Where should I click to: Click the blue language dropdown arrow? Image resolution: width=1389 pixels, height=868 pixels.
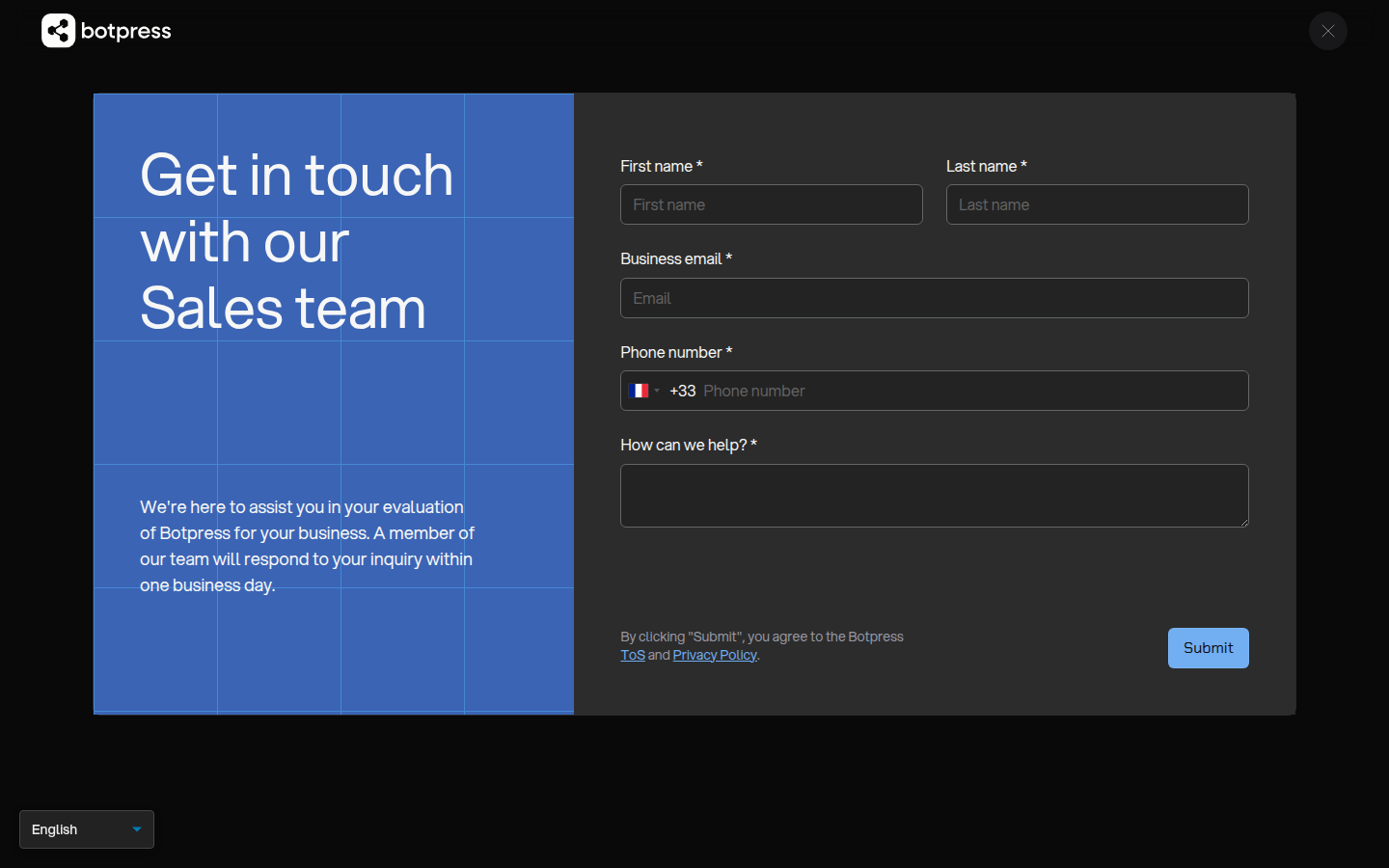point(137,829)
